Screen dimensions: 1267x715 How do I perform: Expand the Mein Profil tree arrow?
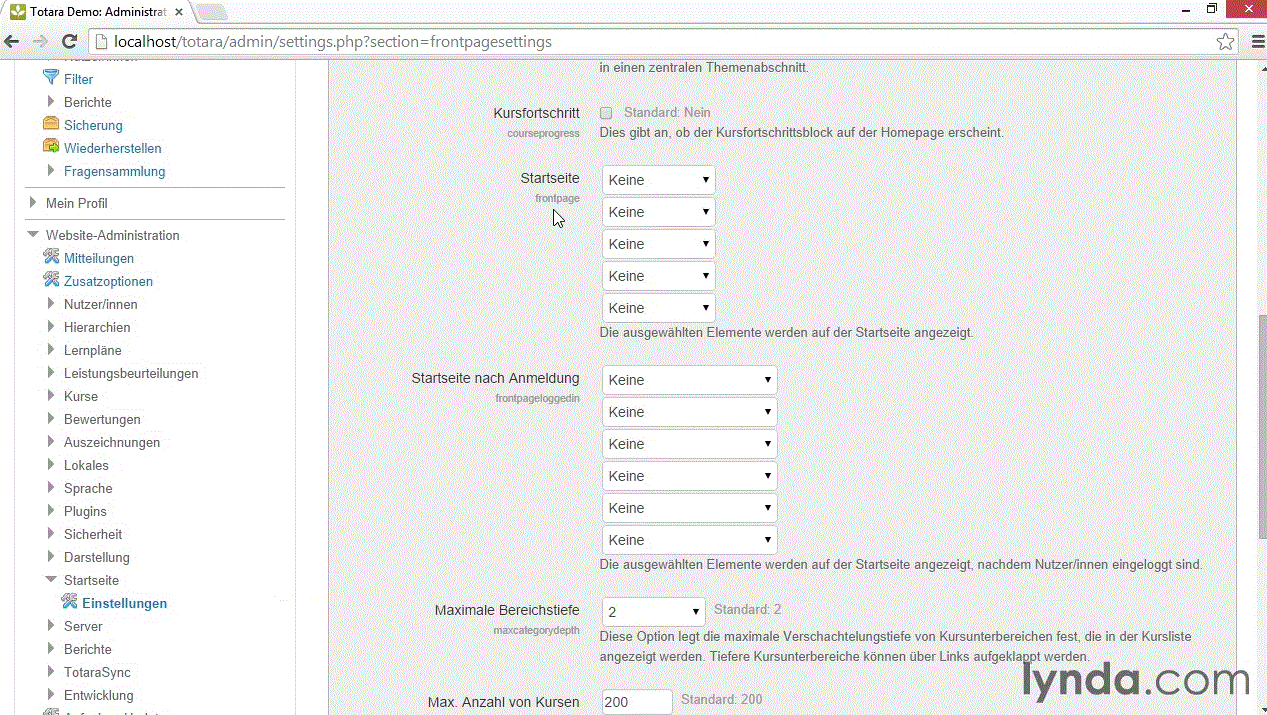[x=33, y=203]
